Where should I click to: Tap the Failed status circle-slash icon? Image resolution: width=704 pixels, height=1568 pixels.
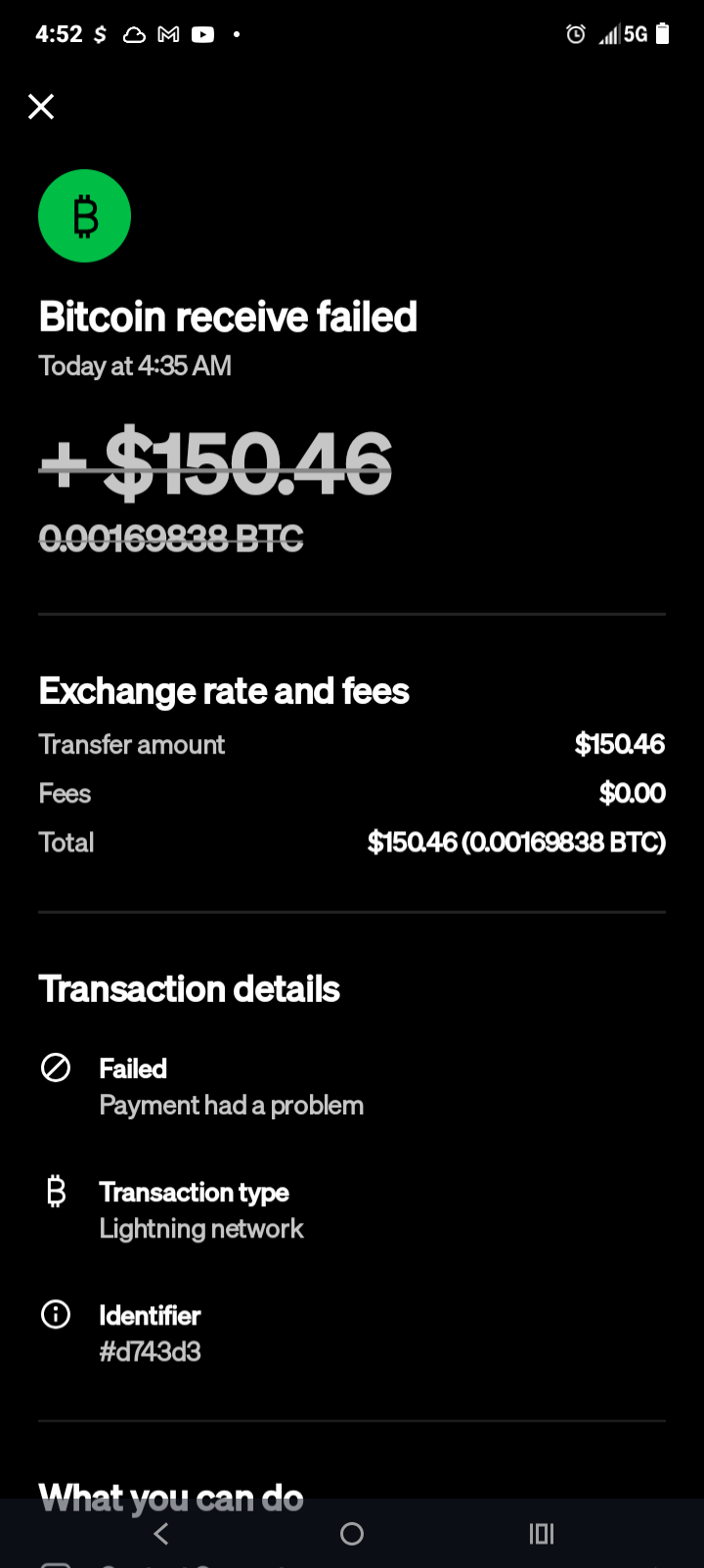[56, 1067]
